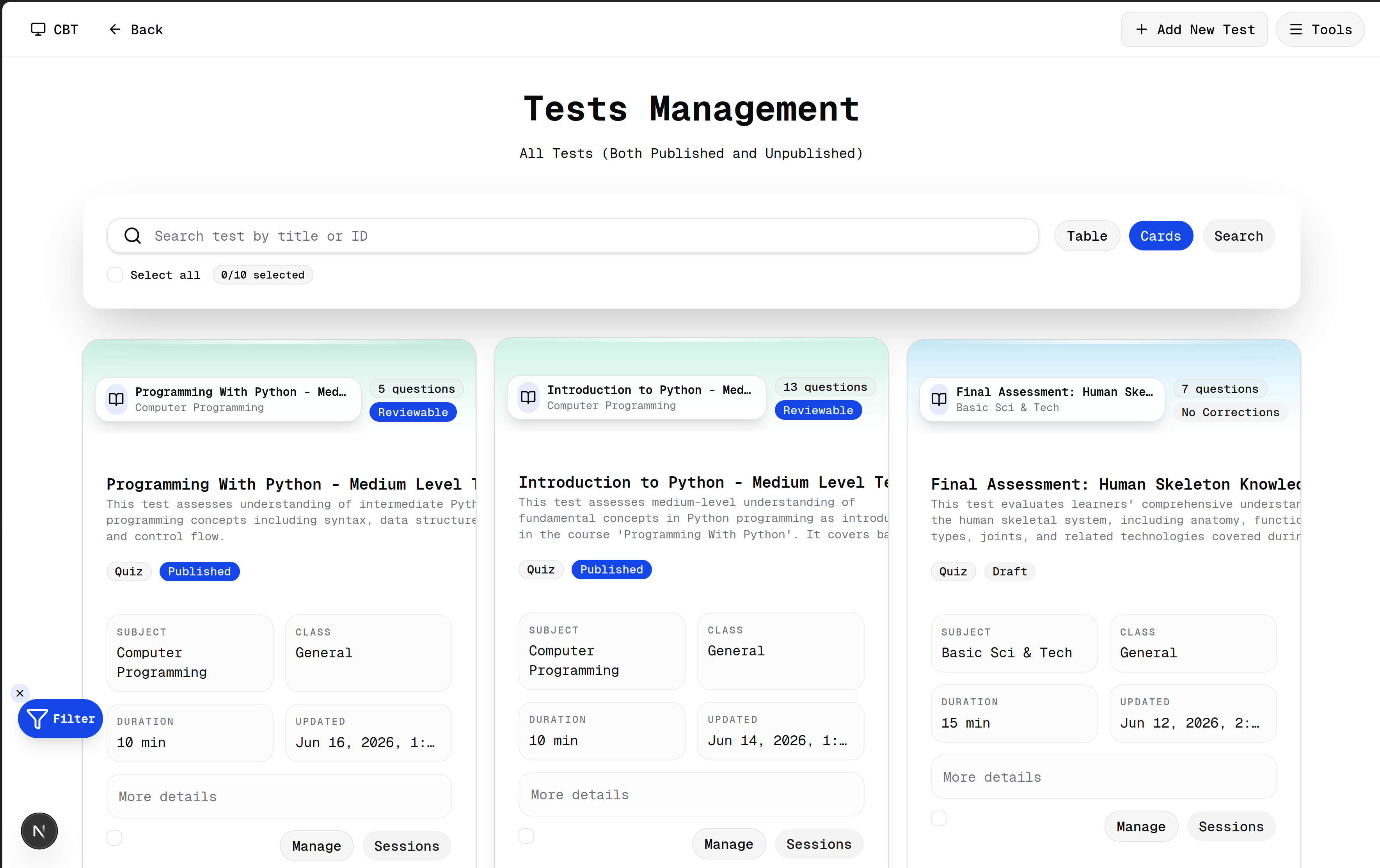The height and width of the screenshot is (868, 1380).
Task: Open Sessions for Programming With Python card
Action: click(x=406, y=846)
